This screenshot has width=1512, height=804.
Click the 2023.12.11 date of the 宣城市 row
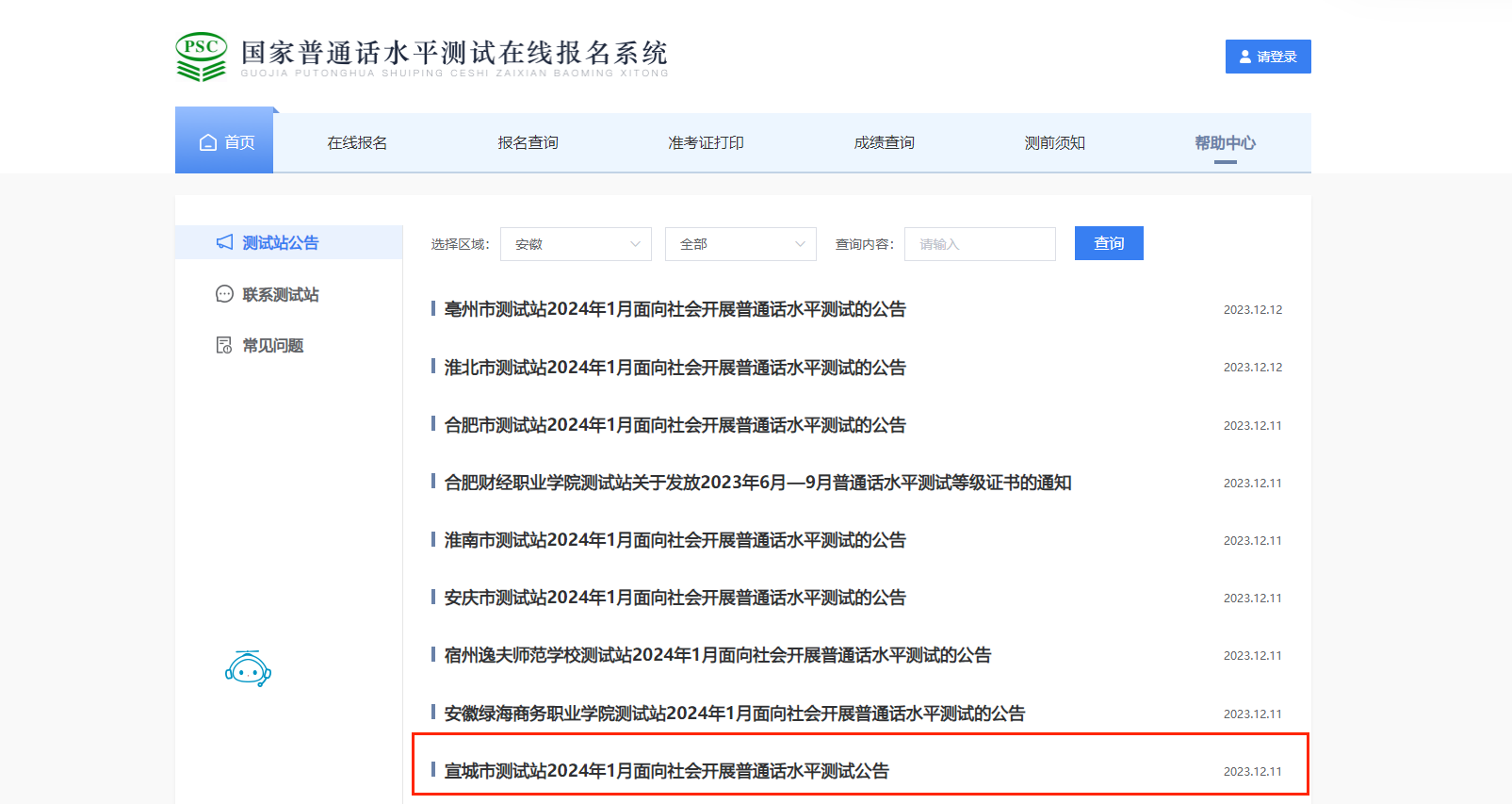[1252, 772]
